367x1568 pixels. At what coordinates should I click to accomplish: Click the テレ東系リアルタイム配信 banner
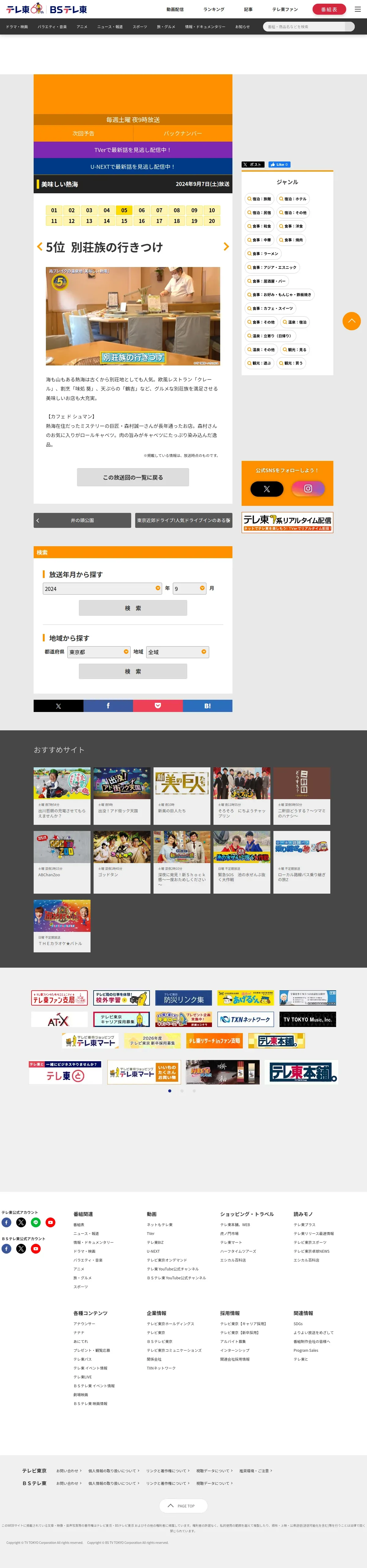point(287,522)
